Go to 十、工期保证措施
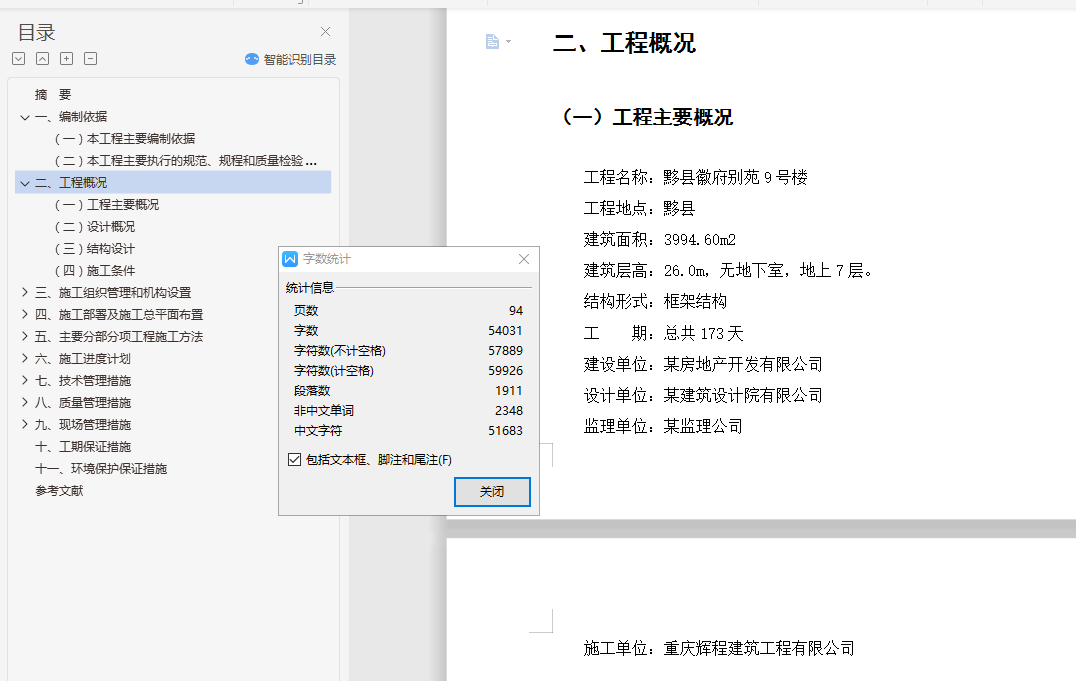The height and width of the screenshot is (681, 1076). coord(83,446)
